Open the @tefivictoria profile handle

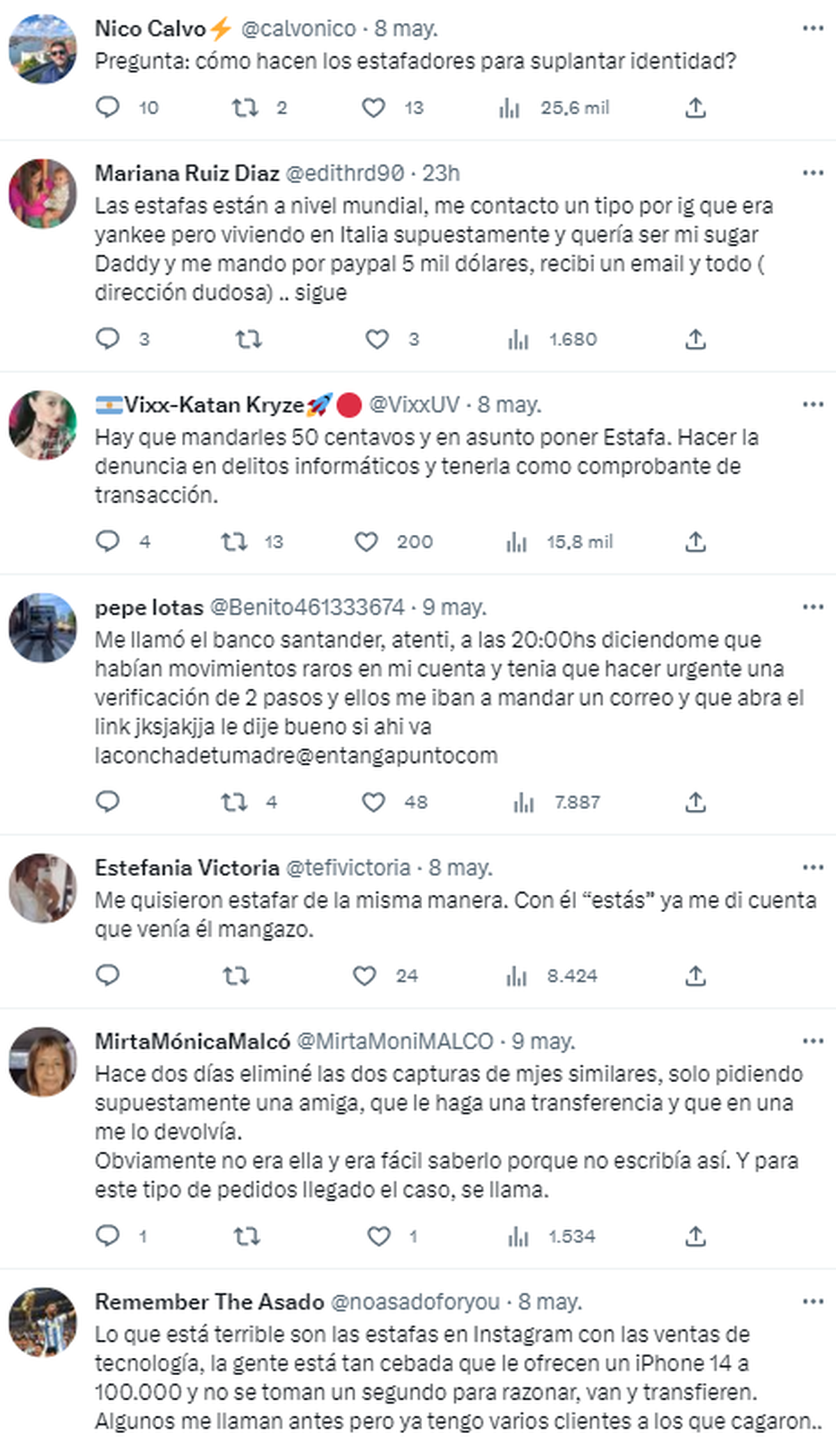(x=348, y=868)
